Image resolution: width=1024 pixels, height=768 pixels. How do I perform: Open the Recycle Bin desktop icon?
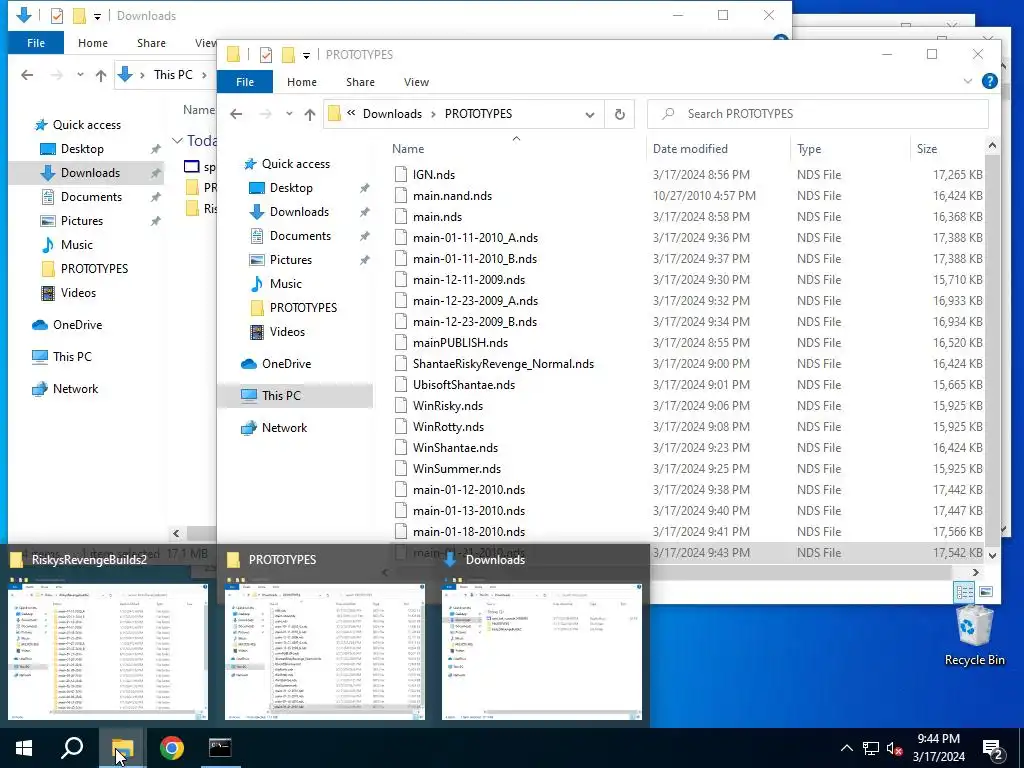pyautogui.click(x=974, y=635)
